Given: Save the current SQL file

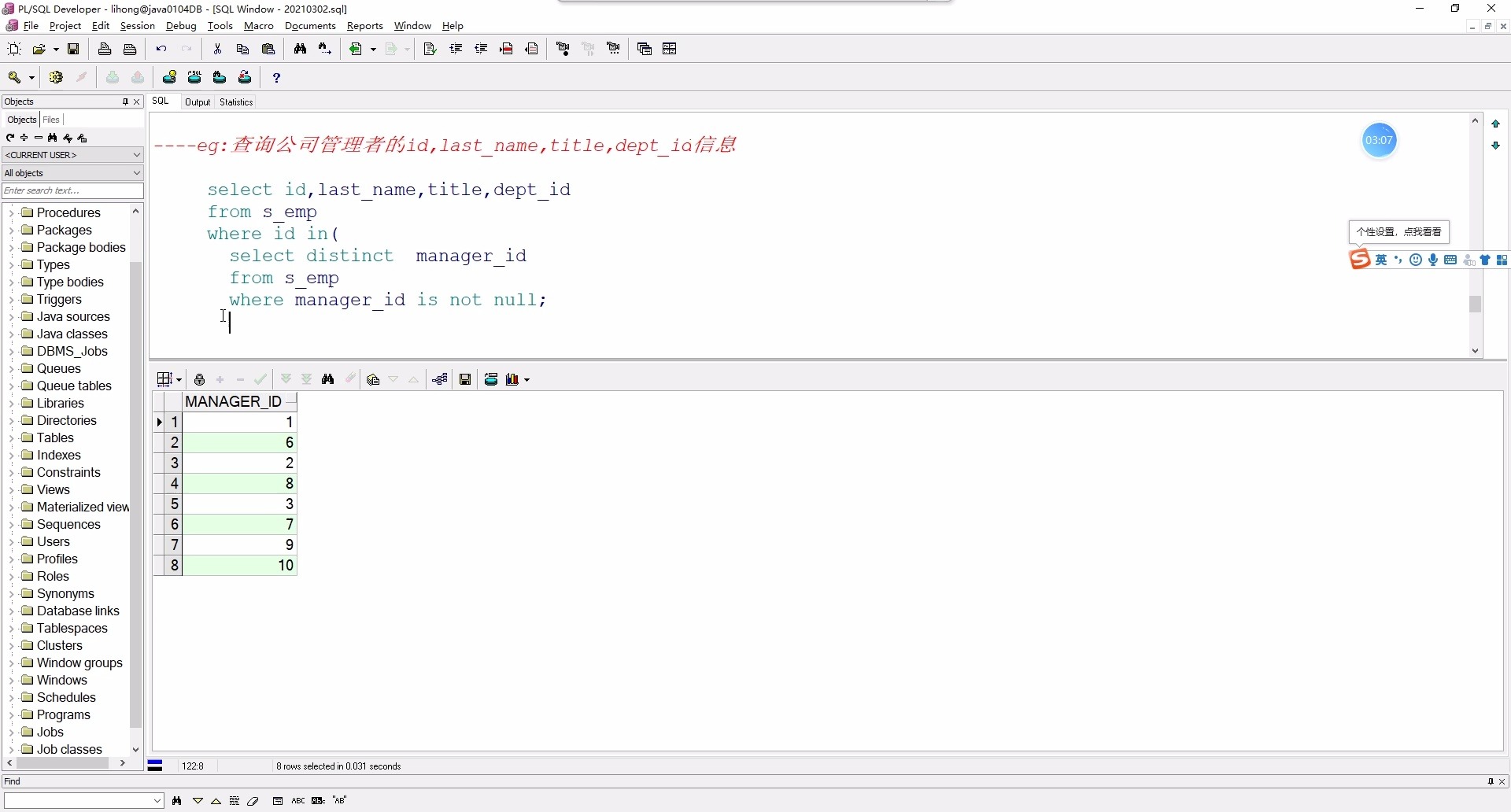Looking at the screenshot, I should [73, 49].
